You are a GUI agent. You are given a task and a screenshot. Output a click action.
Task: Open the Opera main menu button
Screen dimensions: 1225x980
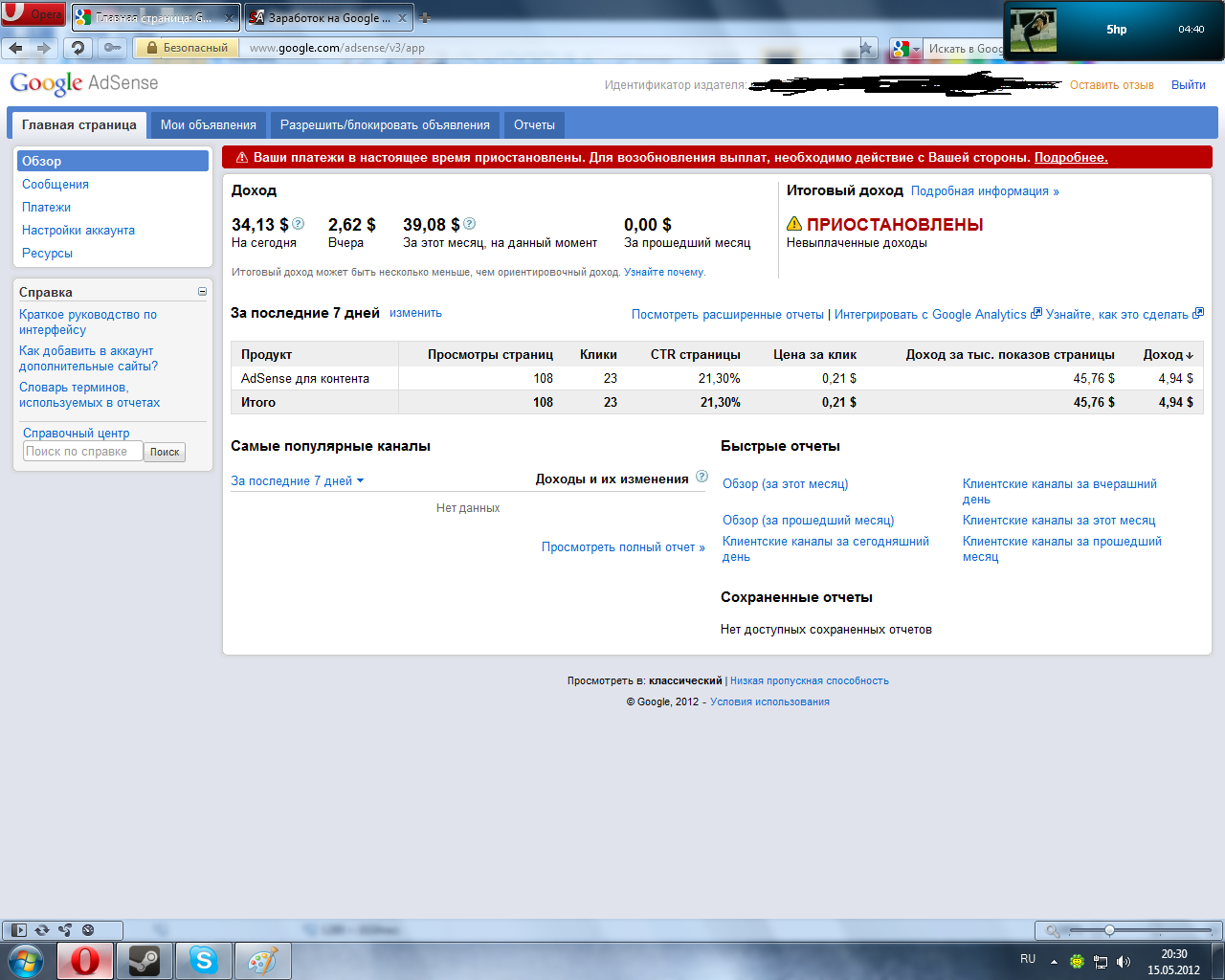click(x=33, y=14)
